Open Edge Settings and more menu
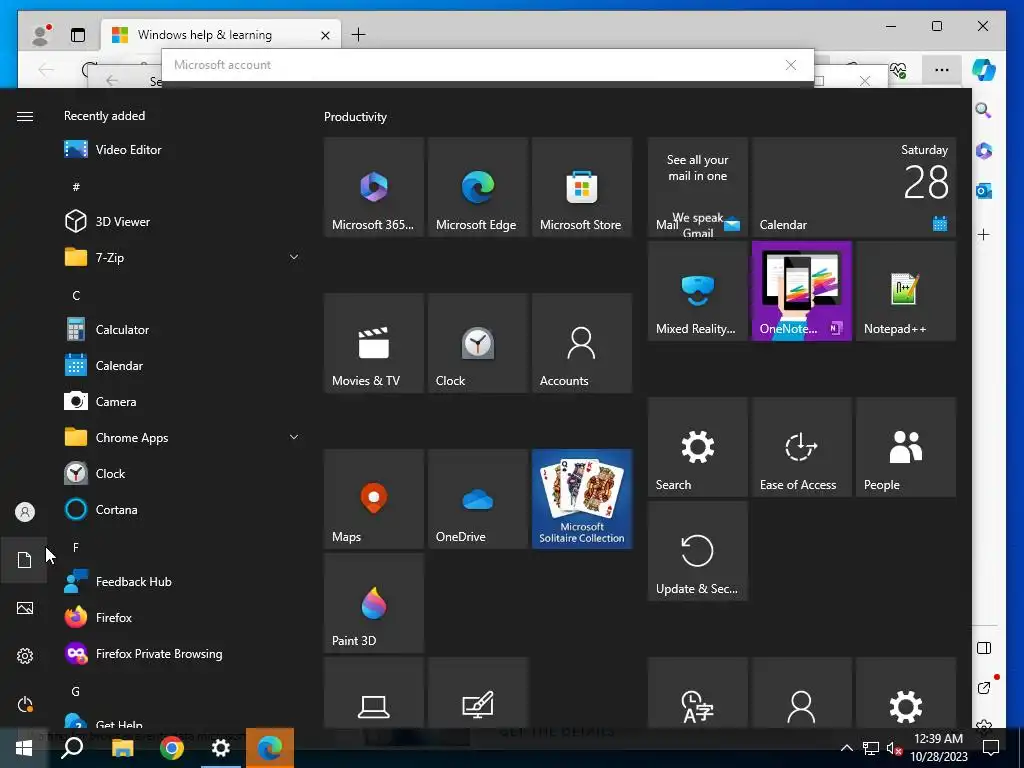 pyautogui.click(x=941, y=69)
